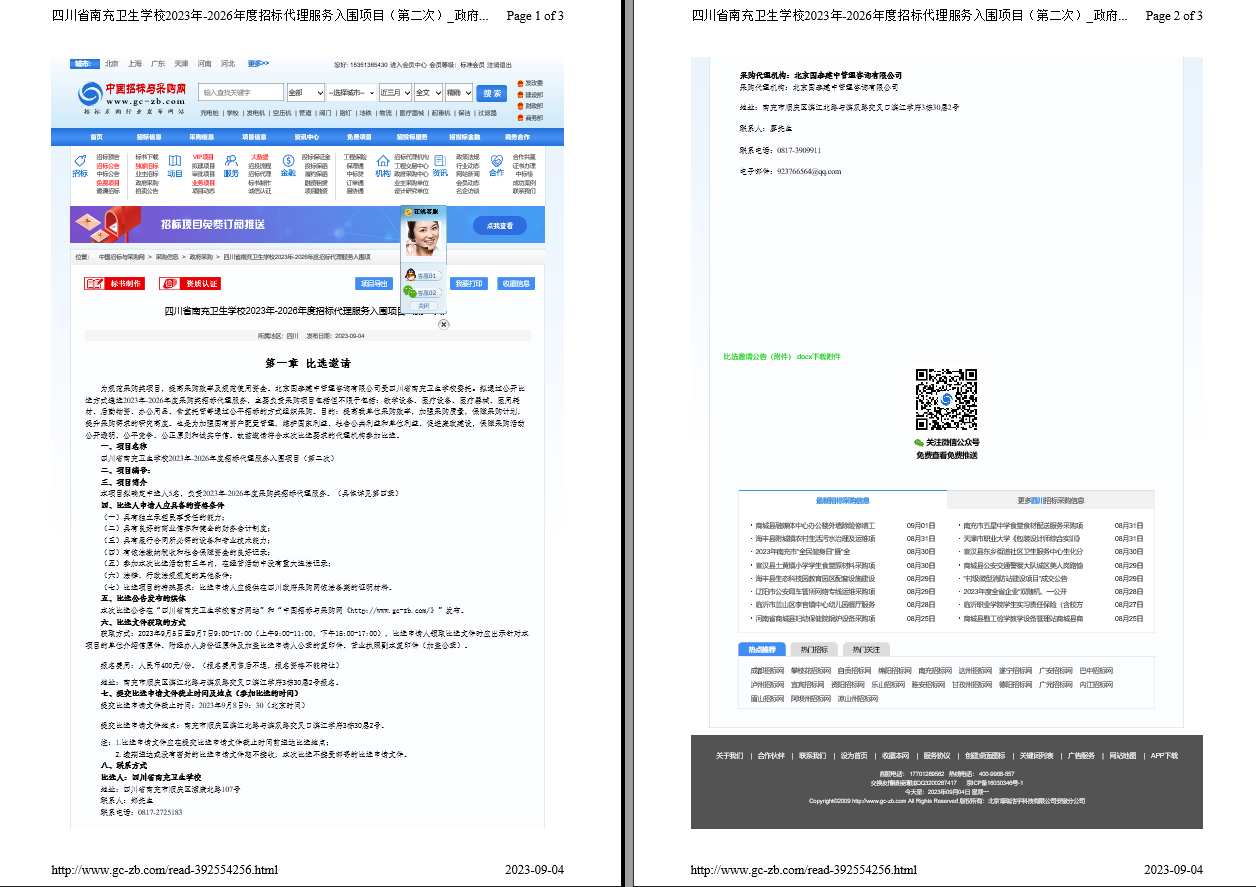Open the 资讯中心 nav tab

(x=307, y=137)
